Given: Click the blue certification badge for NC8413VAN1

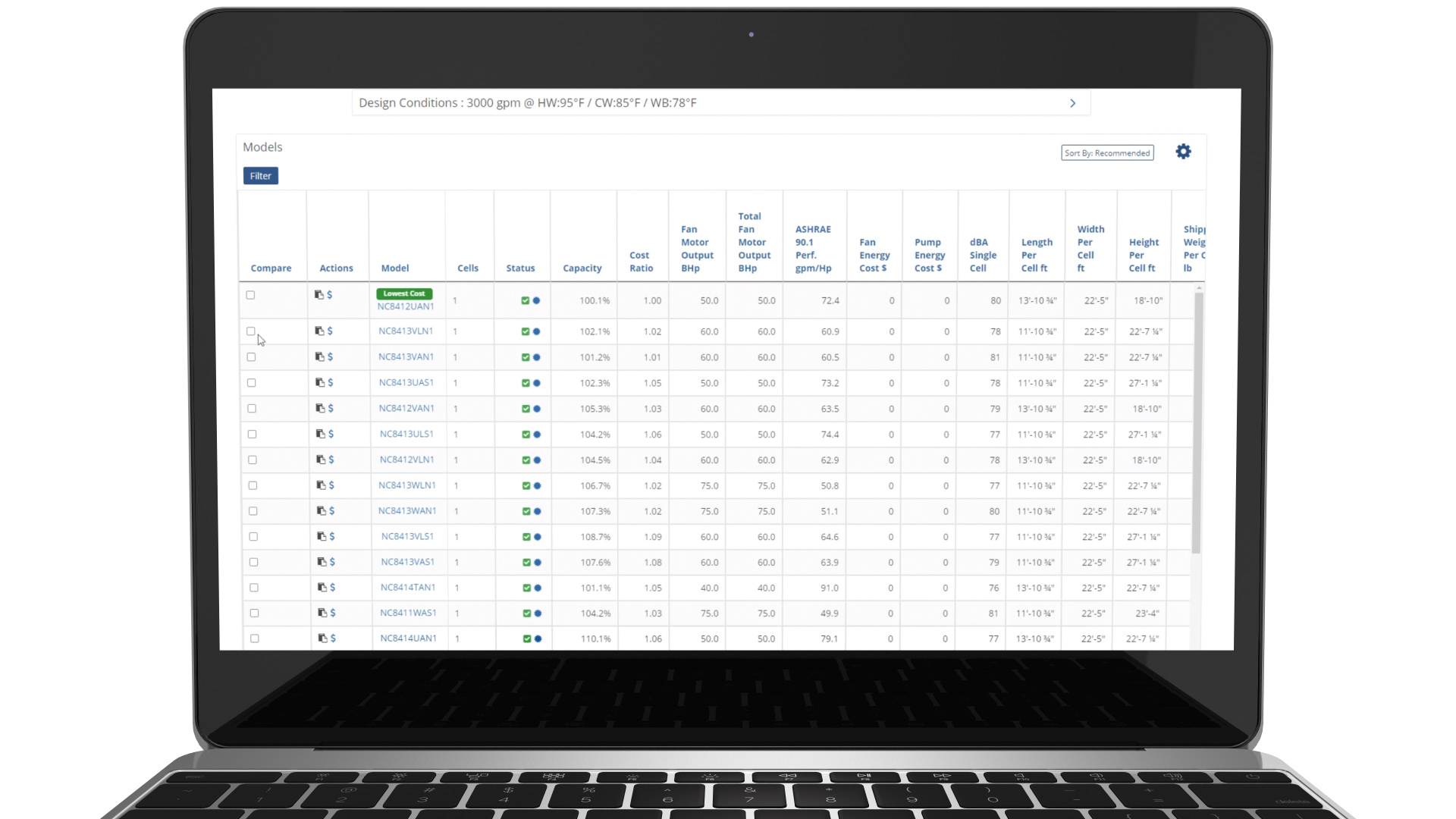Looking at the screenshot, I should pyautogui.click(x=536, y=357).
